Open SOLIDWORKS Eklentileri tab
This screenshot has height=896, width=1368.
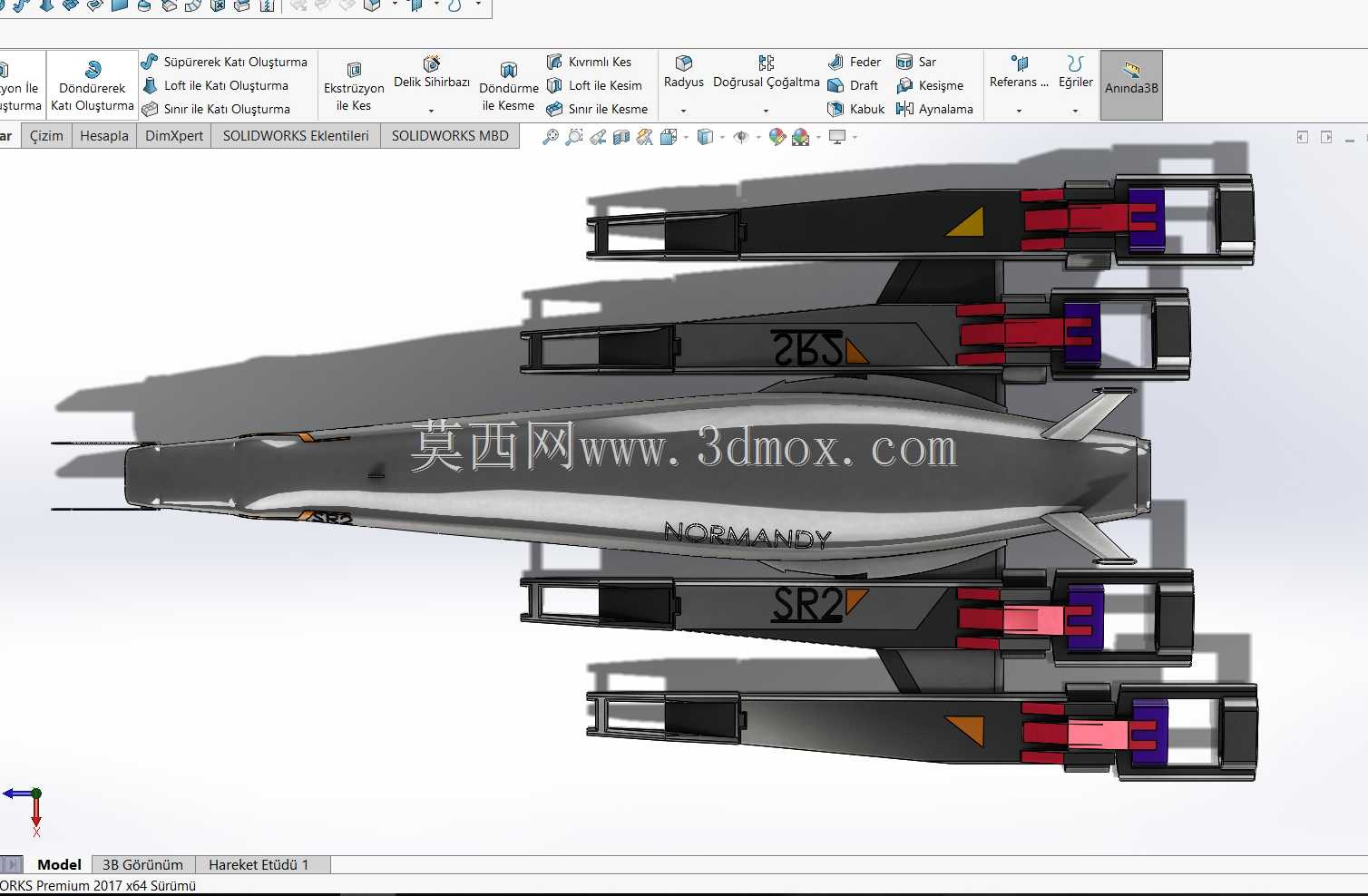[296, 136]
